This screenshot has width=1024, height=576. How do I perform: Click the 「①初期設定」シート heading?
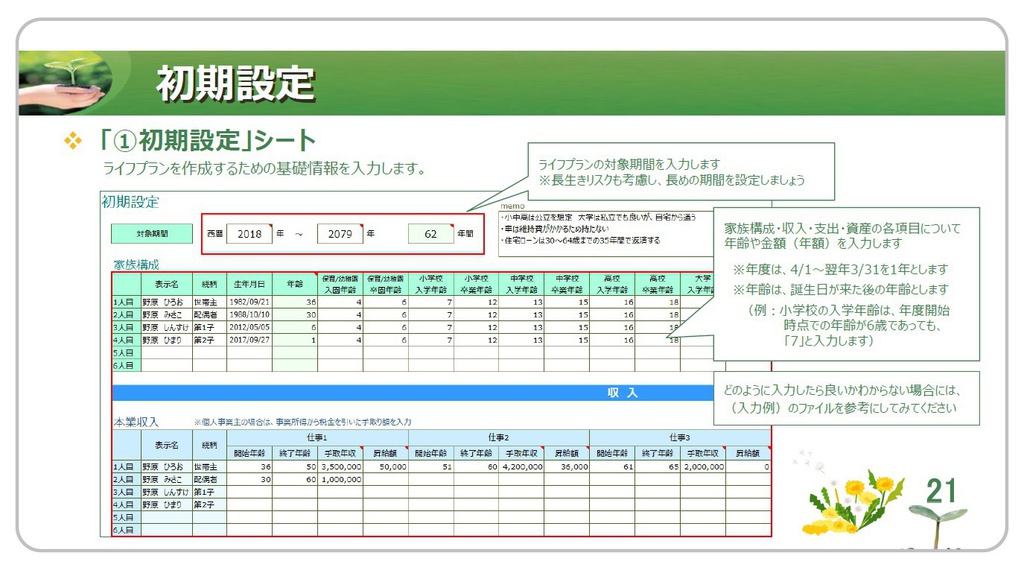[207, 140]
